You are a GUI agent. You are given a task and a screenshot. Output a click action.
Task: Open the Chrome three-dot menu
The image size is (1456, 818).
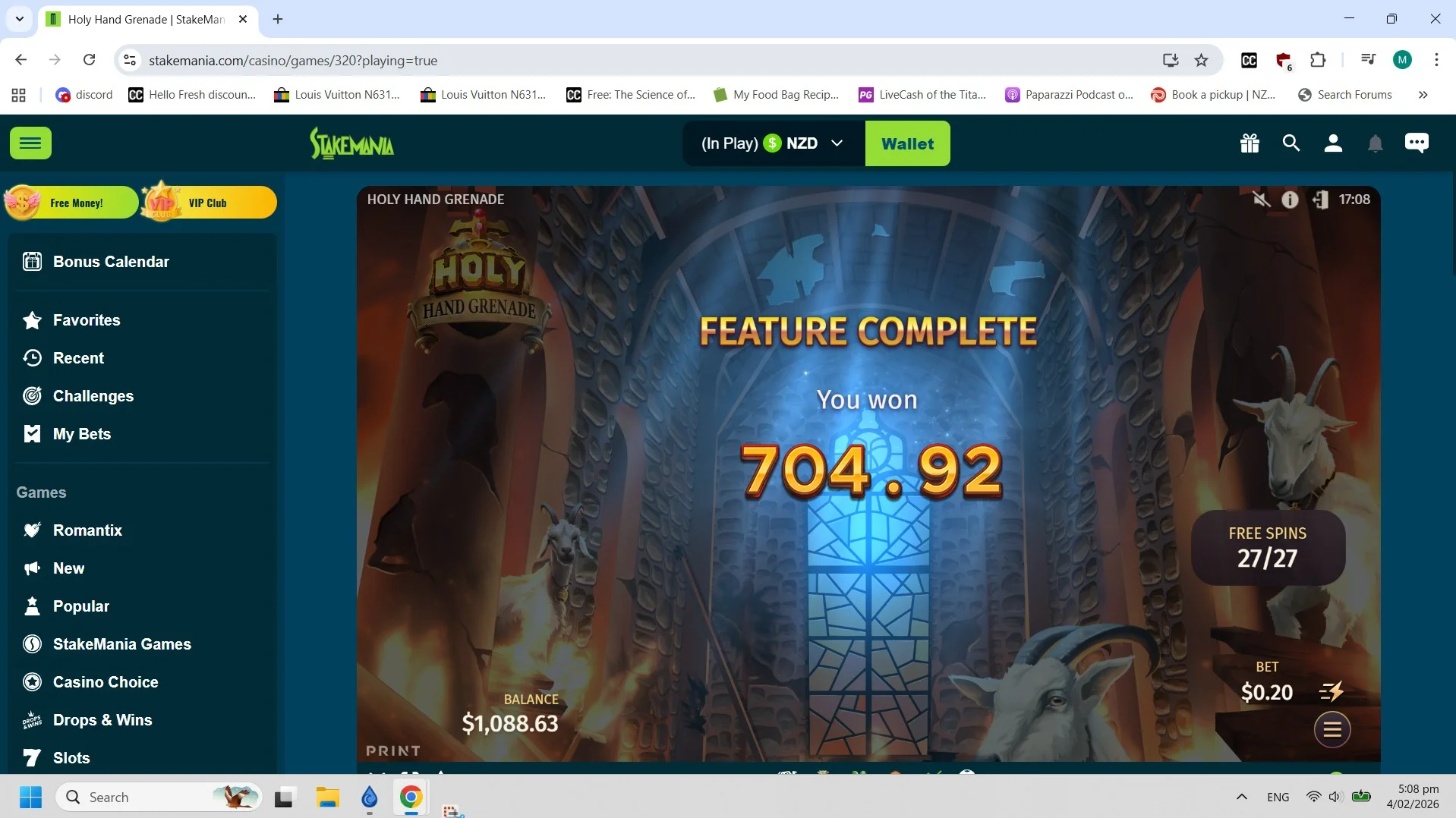point(1436,60)
